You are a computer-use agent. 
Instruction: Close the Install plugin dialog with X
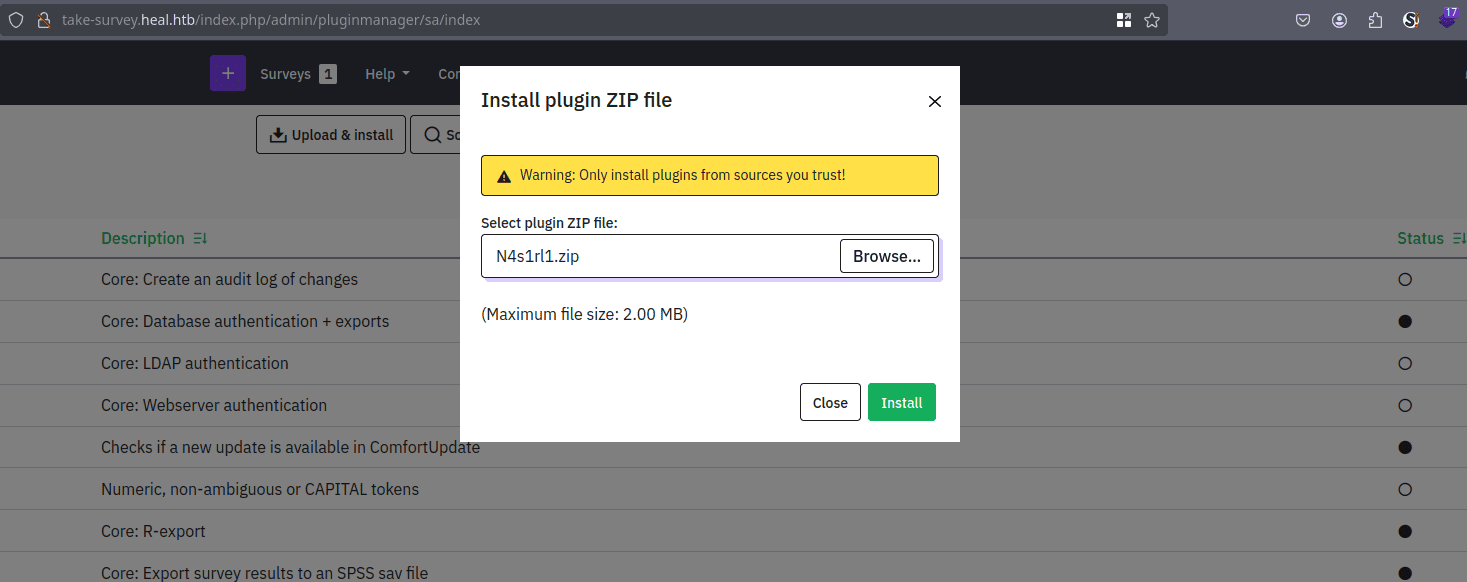[935, 101]
